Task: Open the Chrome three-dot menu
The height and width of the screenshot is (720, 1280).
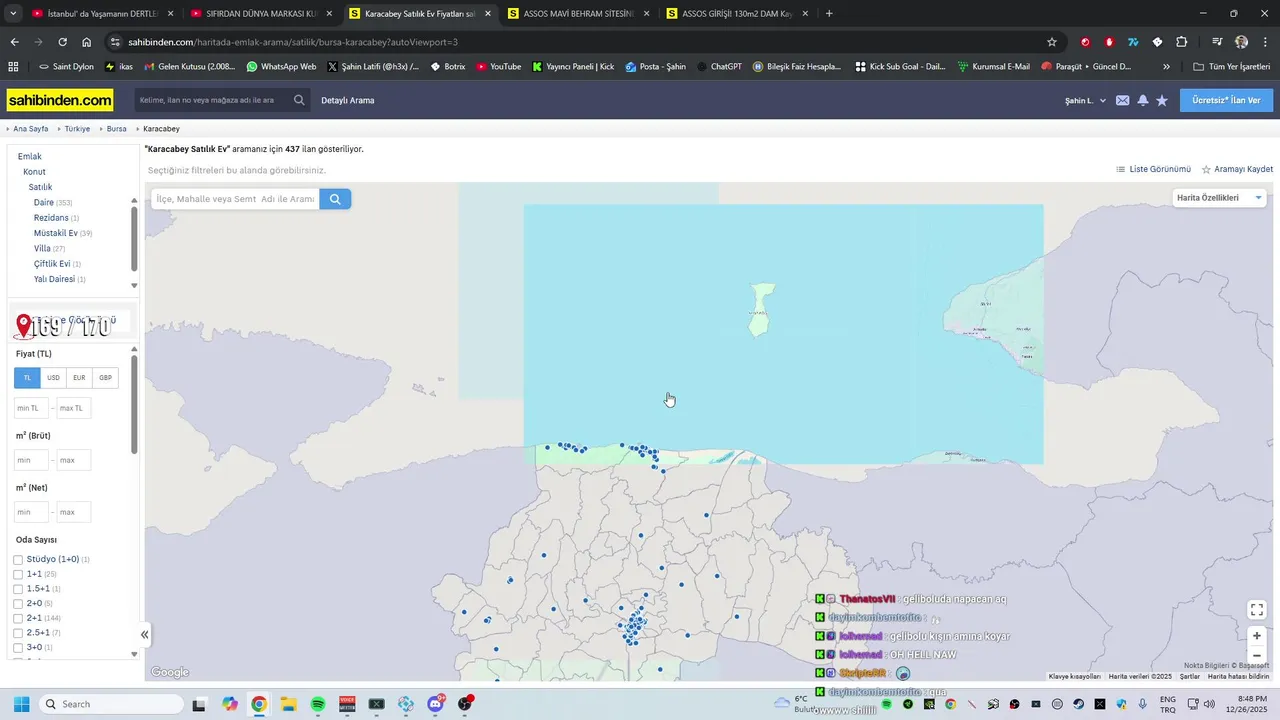Action: [x=1265, y=42]
